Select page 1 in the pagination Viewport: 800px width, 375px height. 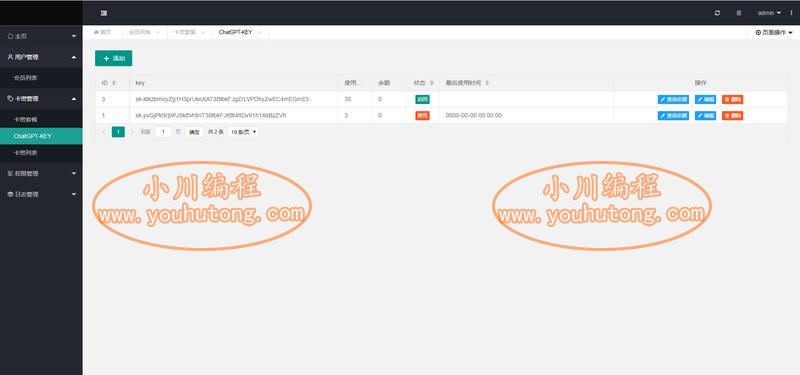118,132
